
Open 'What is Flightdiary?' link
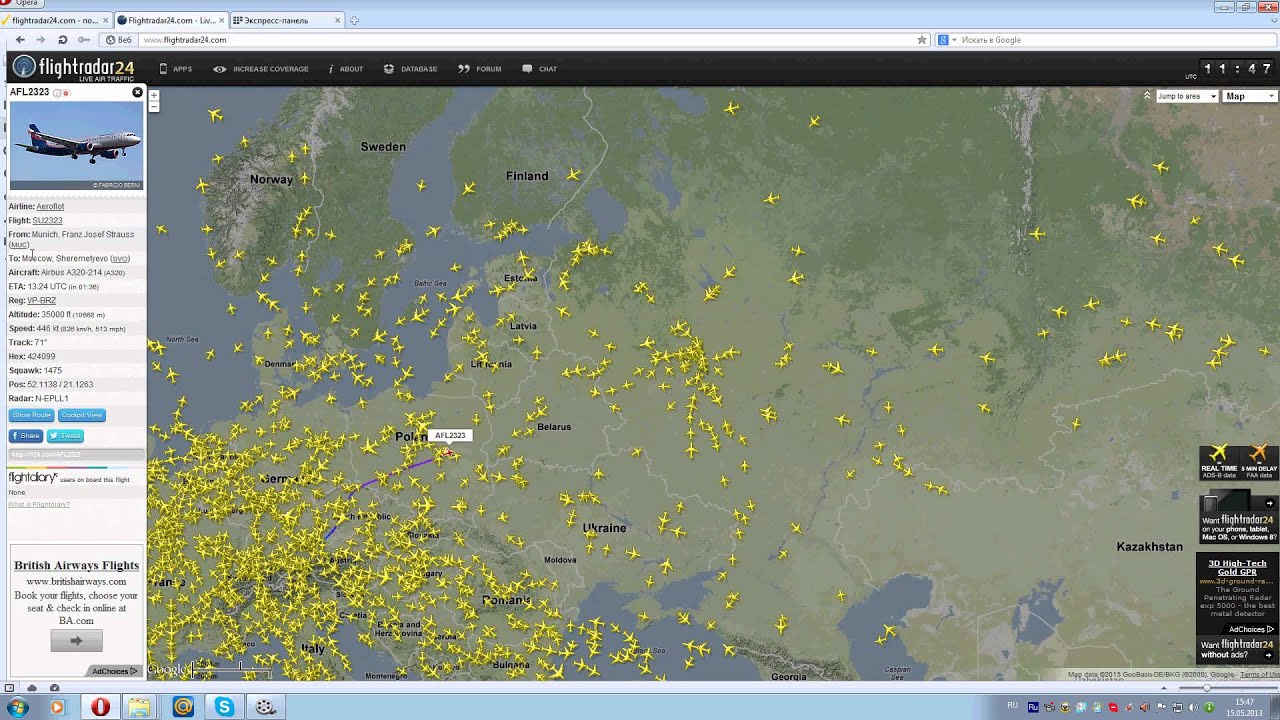pos(39,504)
